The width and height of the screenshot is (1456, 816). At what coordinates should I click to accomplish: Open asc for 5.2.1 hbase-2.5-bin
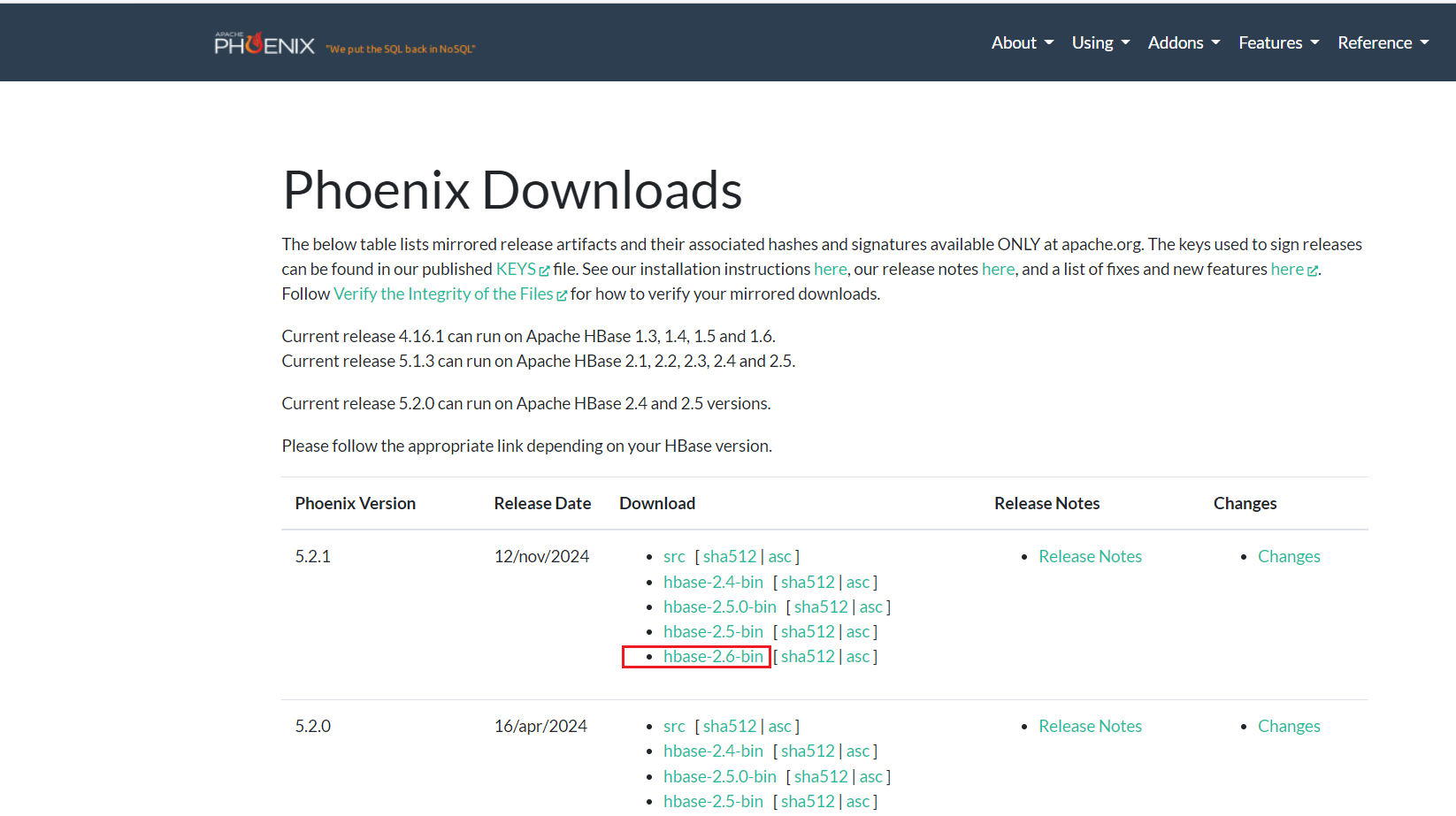tap(857, 631)
